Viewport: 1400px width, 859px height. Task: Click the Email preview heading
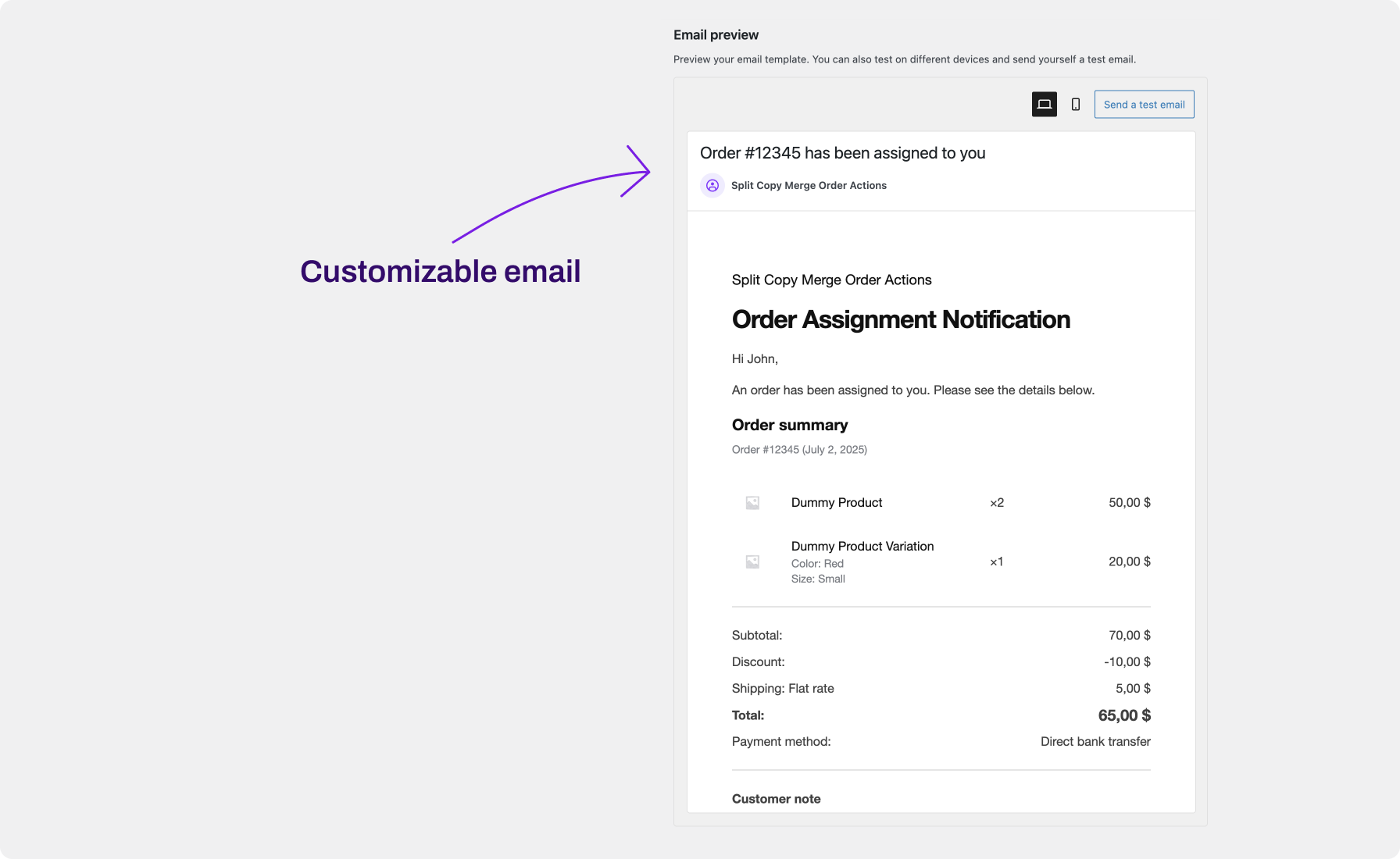click(x=716, y=34)
